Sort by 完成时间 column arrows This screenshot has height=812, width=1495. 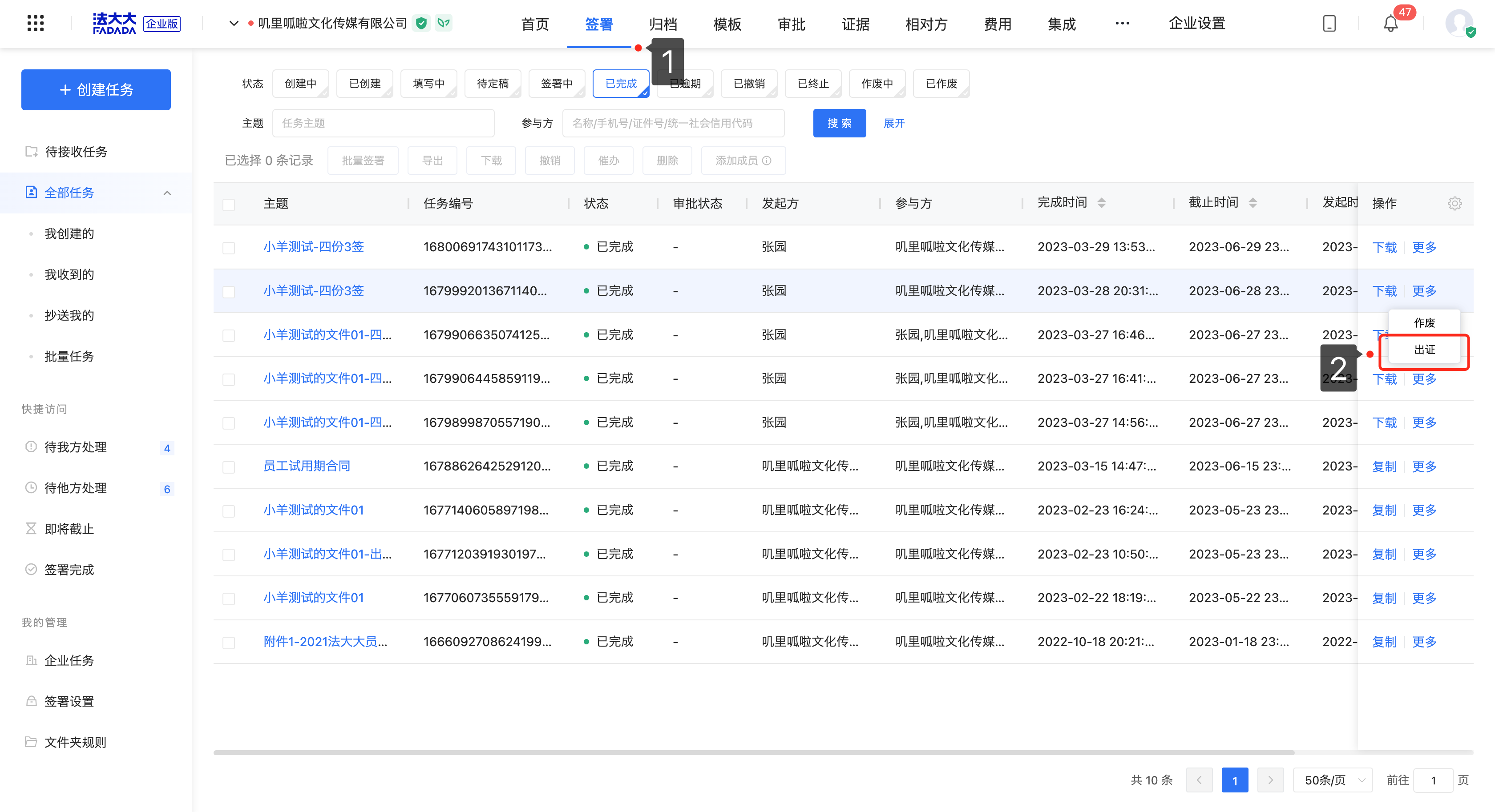pos(1102,203)
